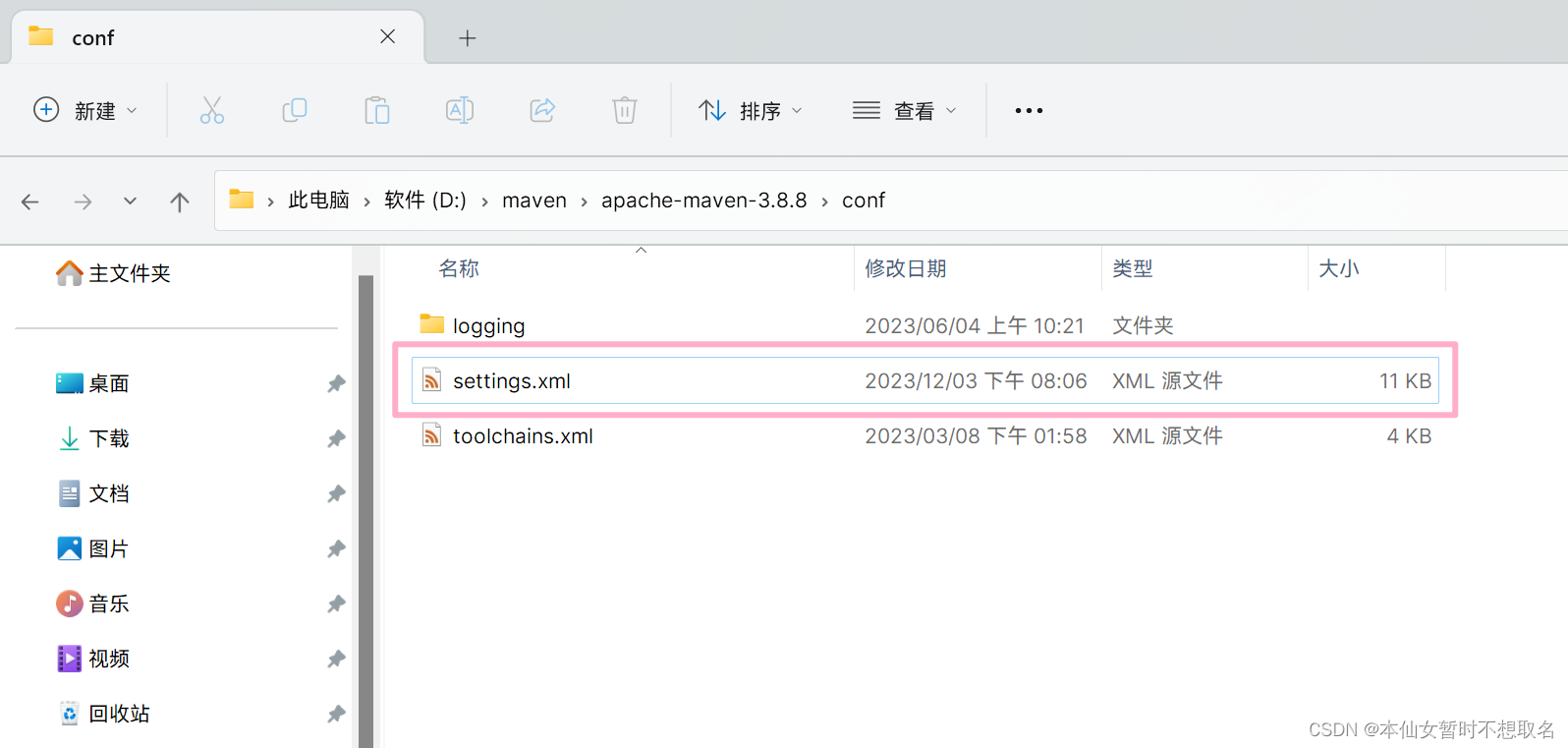Close the conf tab

388,36
